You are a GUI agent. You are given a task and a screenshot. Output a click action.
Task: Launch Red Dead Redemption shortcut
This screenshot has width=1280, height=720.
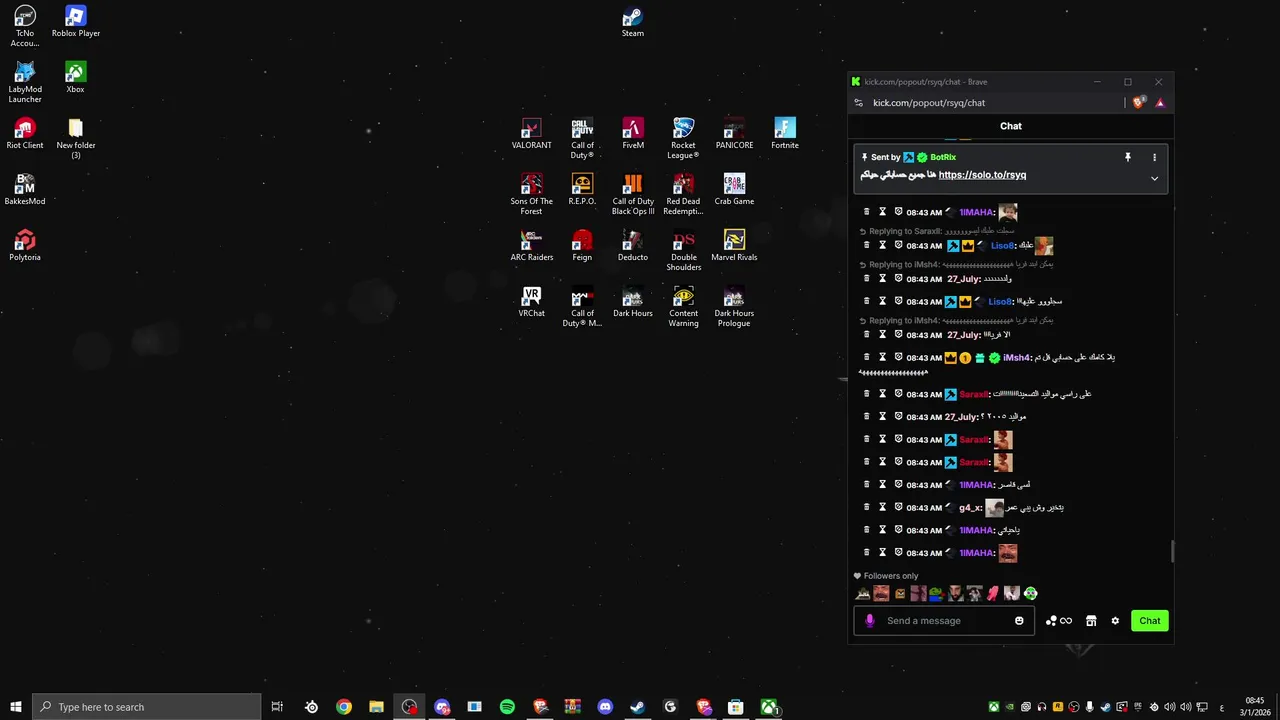683,195
